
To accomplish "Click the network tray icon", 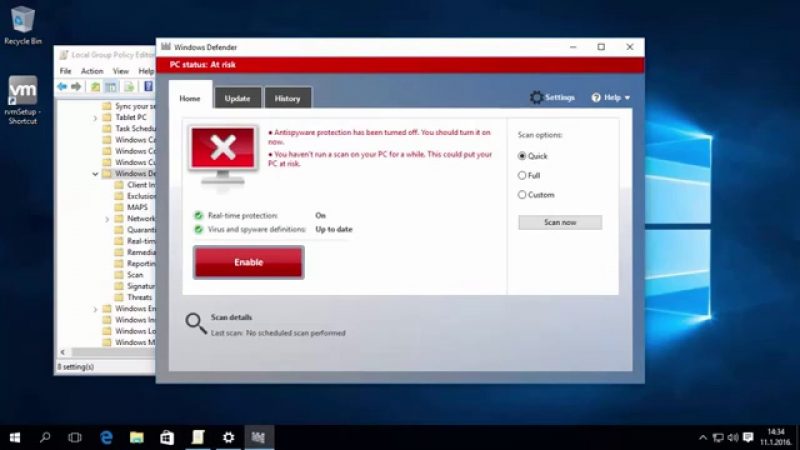I will 718,437.
